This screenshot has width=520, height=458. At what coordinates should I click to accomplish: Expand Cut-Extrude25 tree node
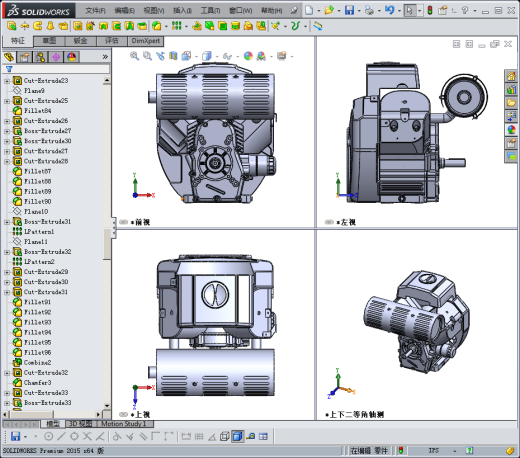(7, 101)
